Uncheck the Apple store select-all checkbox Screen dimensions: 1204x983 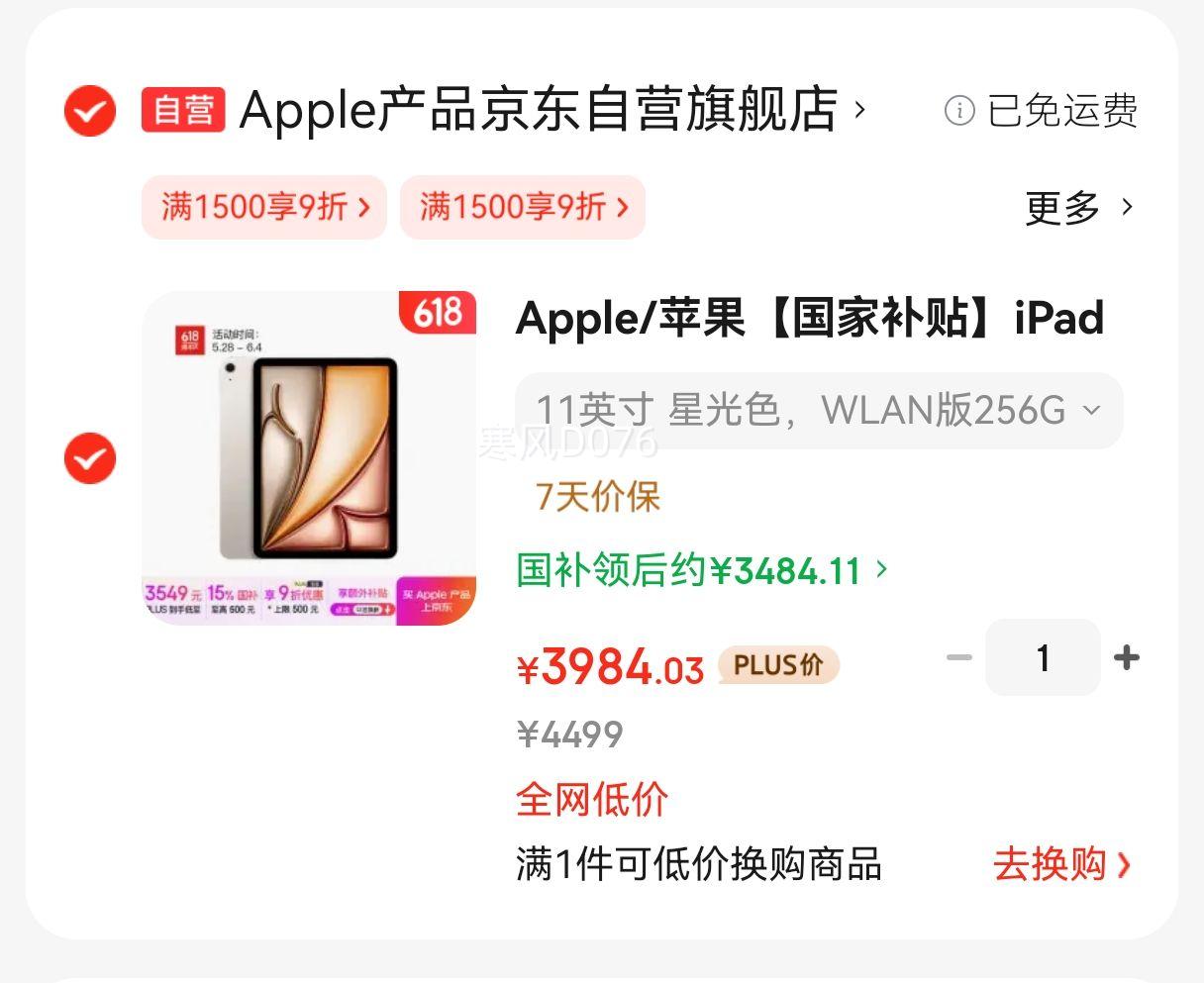click(x=90, y=110)
